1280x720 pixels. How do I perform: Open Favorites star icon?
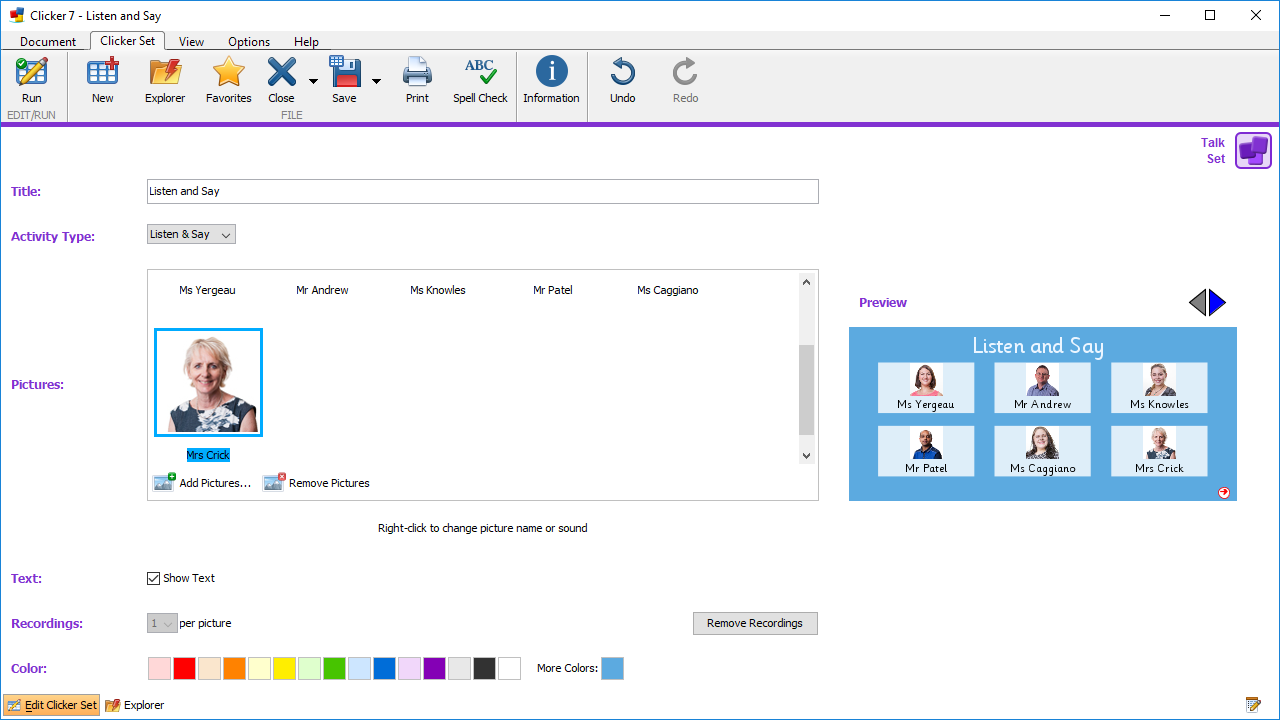coord(229,72)
